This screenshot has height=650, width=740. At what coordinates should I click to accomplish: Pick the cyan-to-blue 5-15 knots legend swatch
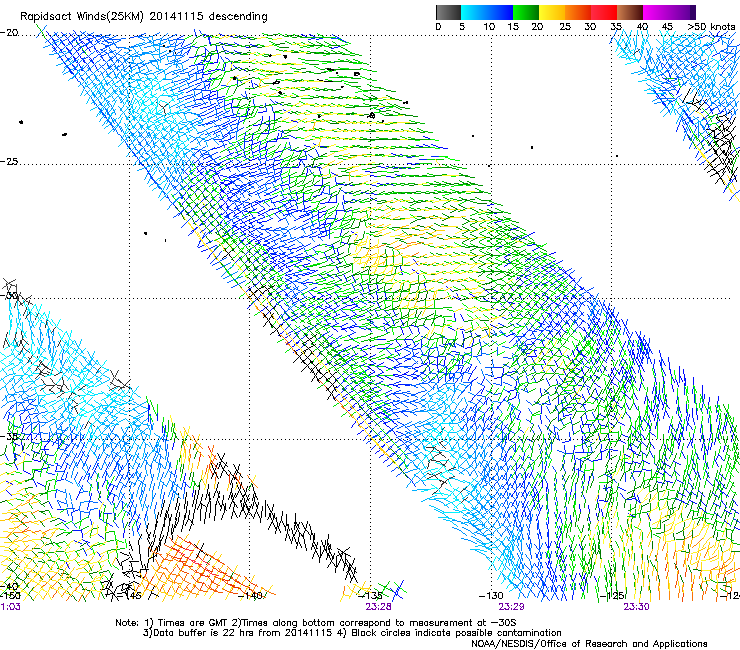pos(487,12)
